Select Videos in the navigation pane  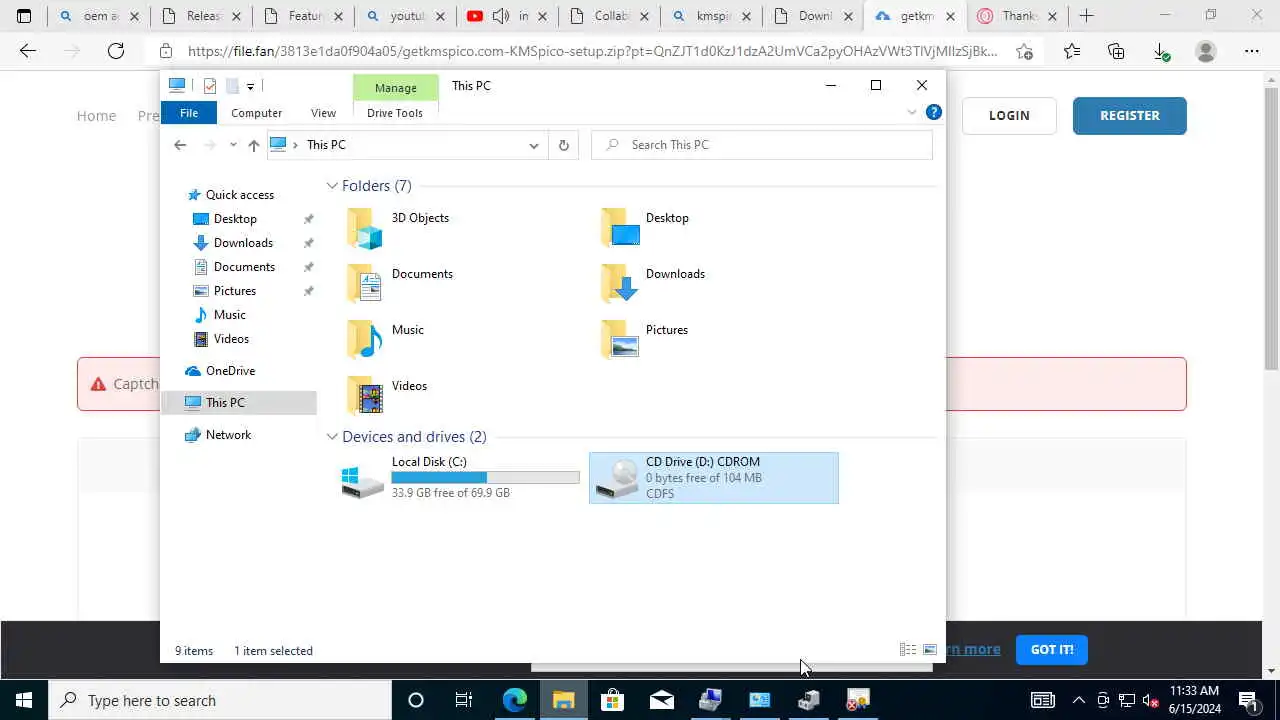point(231,339)
